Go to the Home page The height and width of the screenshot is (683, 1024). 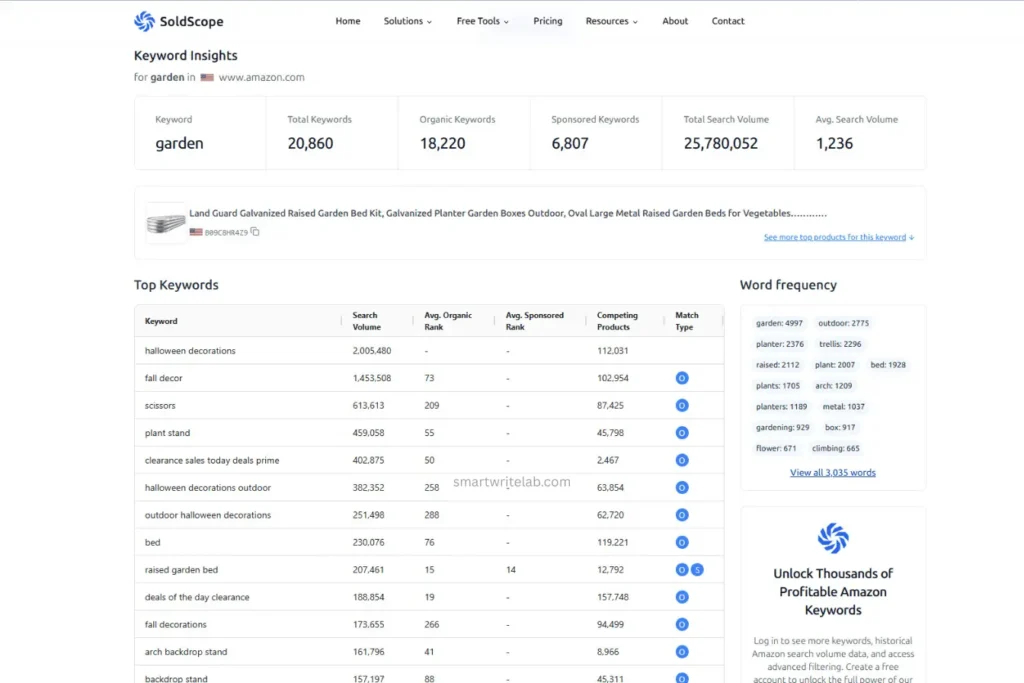[x=348, y=21]
